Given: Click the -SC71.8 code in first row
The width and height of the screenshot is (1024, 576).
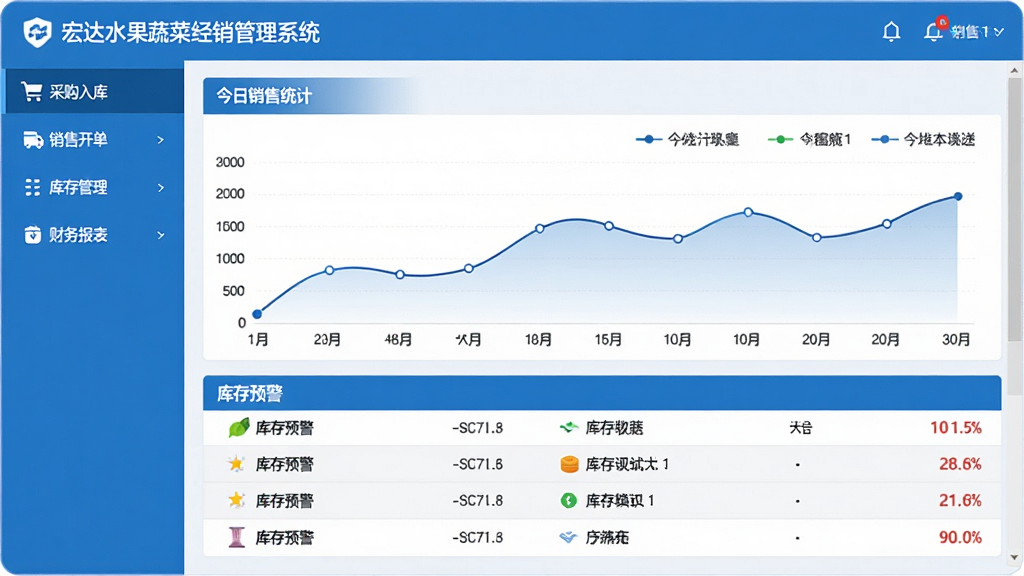Looking at the screenshot, I should pos(477,428).
